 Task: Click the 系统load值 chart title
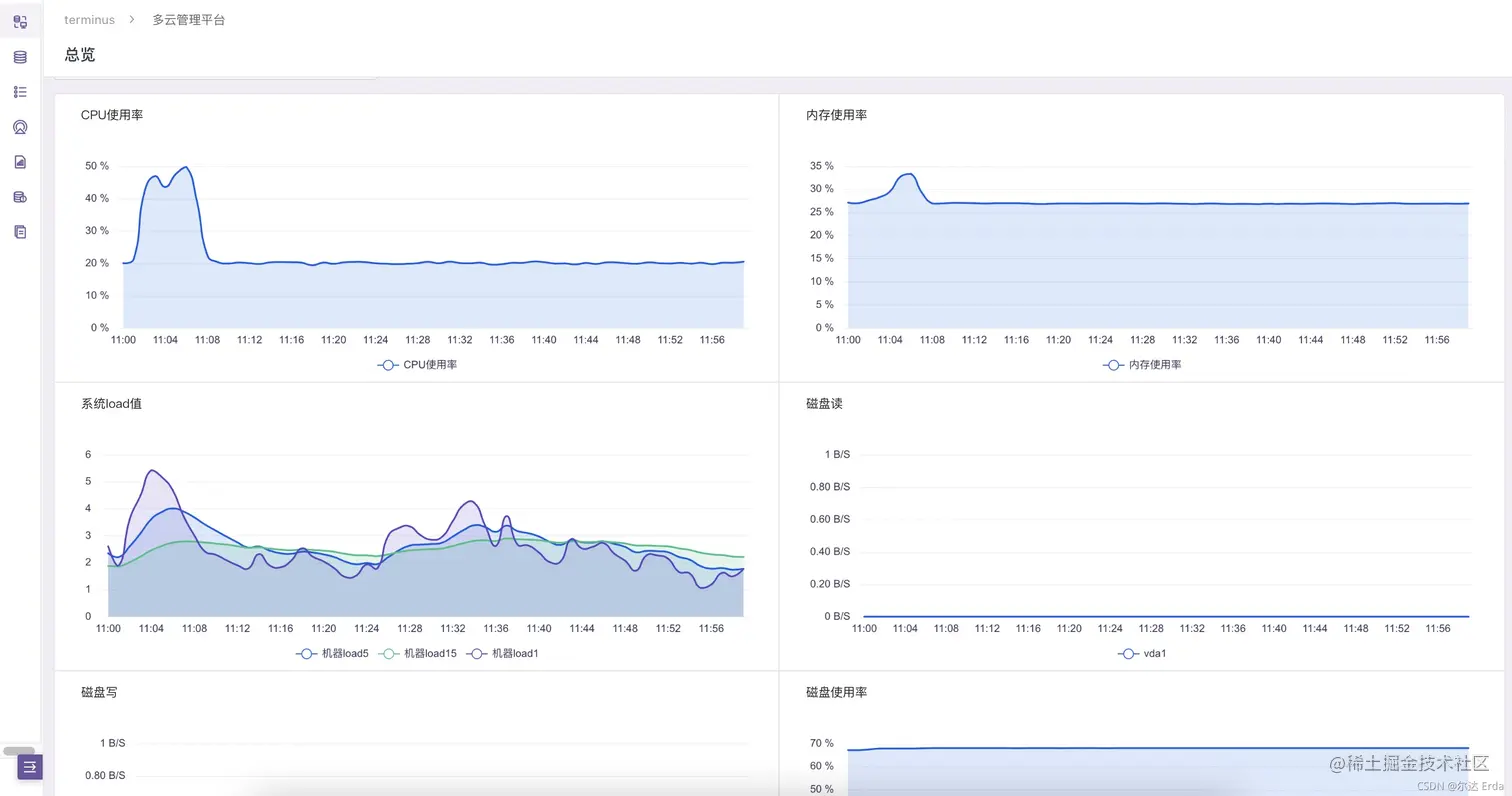111,404
